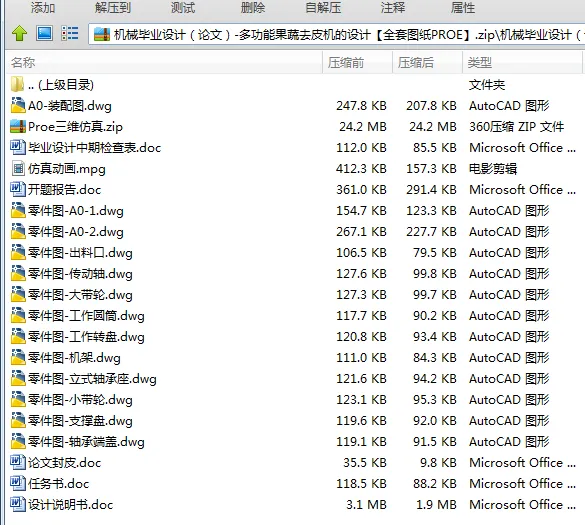The height and width of the screenshot is (525, 585).
Task: Click the zip icon of Proe三维仿真.zip
Action: point(18,126)
